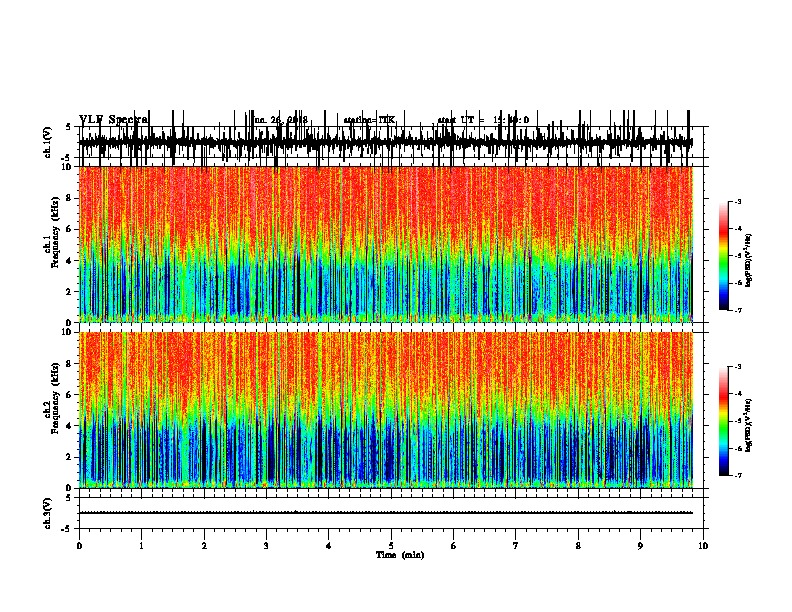This screenshot has height=612, width=792.
Task: Click the ch.2 colorbar log(PSD) unit label
Action: [x=749, y=426]
